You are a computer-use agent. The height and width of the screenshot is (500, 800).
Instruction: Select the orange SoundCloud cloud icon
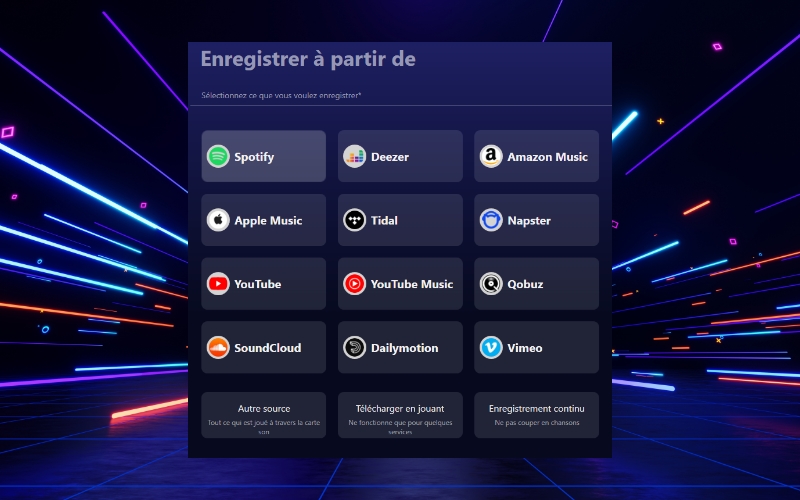[218, 347]
